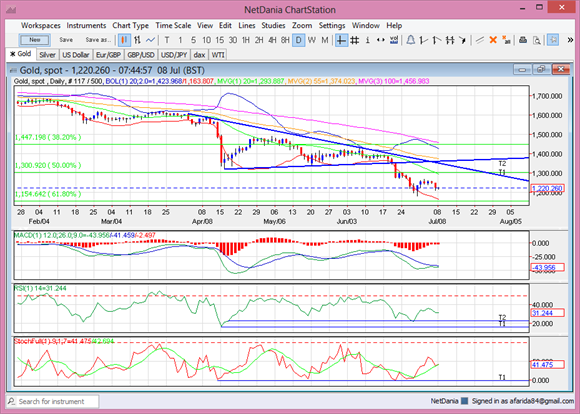Image resolution: width=580 pixels, height=414 pixels.
Task: Click the info 'i' toolbar icon
Action: pos(367,40)
